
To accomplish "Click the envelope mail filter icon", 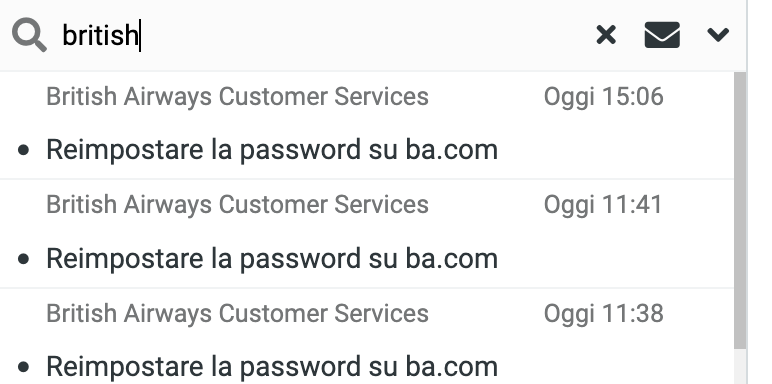I will pyautogui.click(x=662, y=35).
